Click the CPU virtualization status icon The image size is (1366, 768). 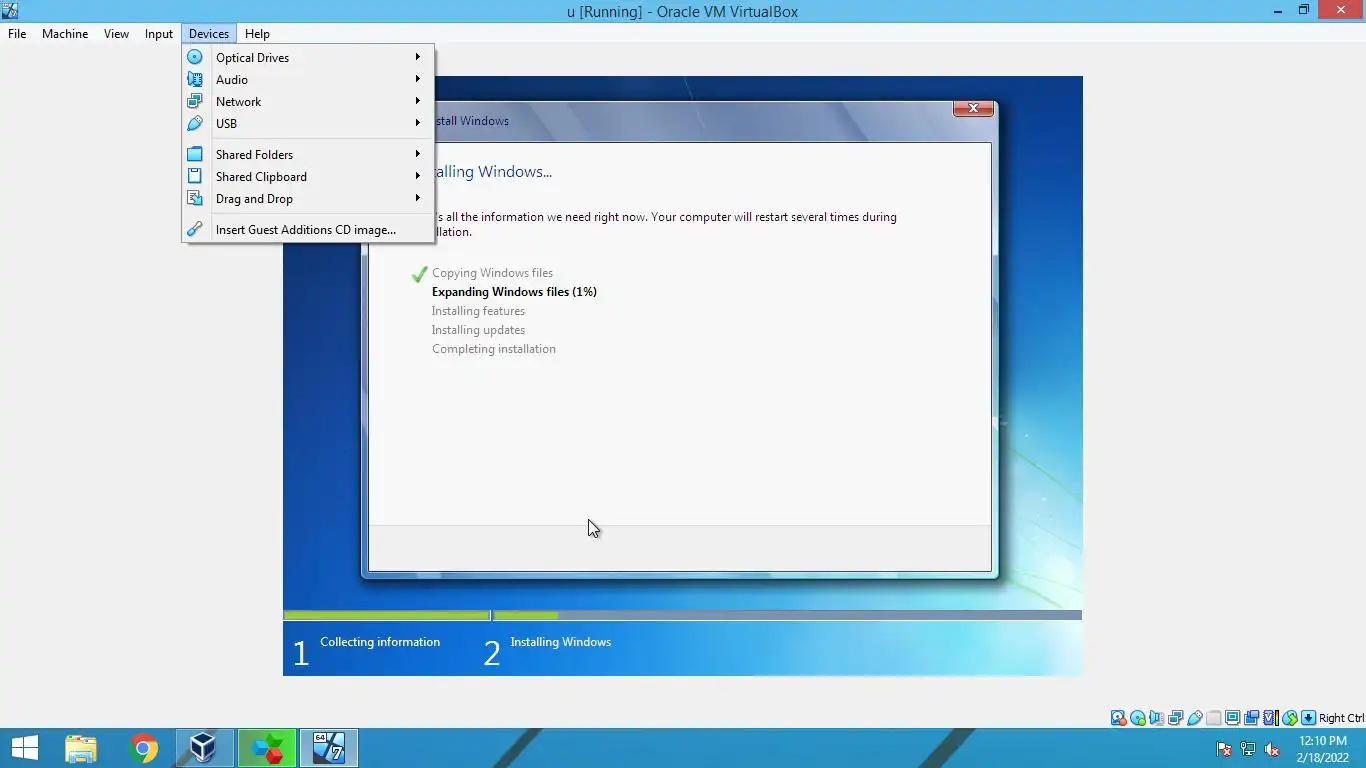pos(1271,718)
